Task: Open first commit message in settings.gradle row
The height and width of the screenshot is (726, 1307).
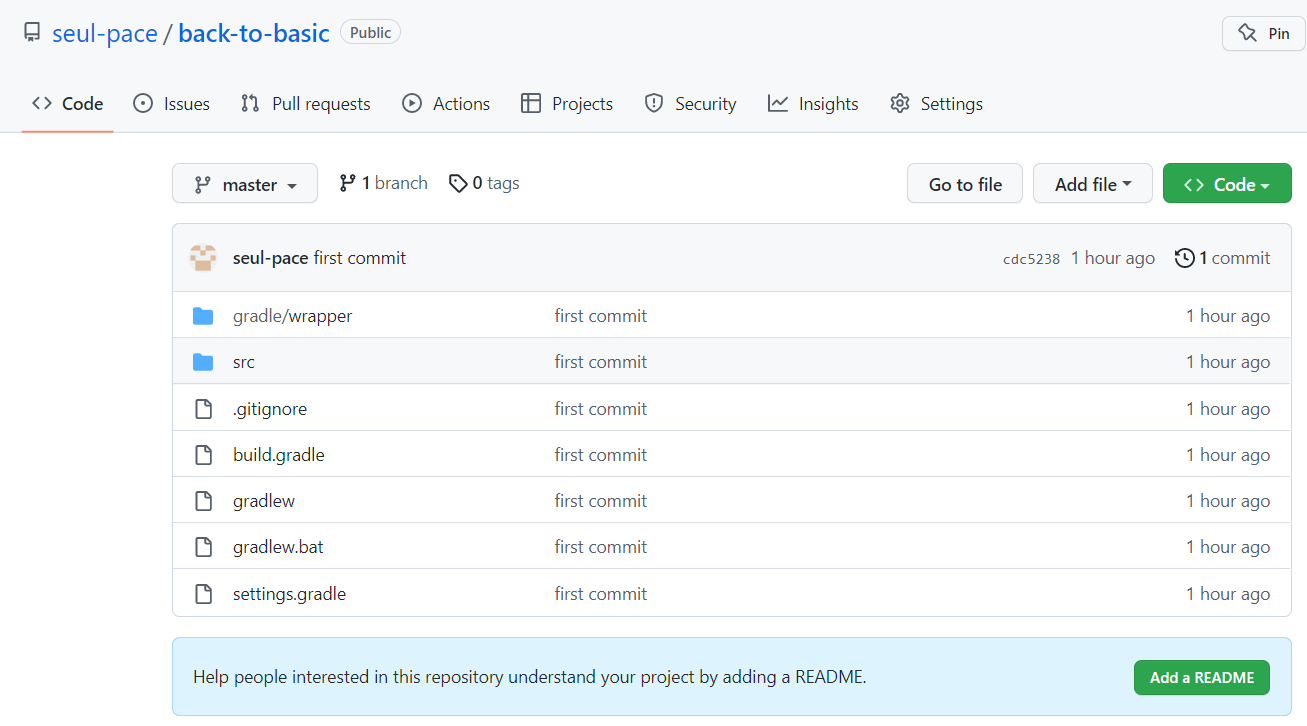Action: (x=601, y=594)
